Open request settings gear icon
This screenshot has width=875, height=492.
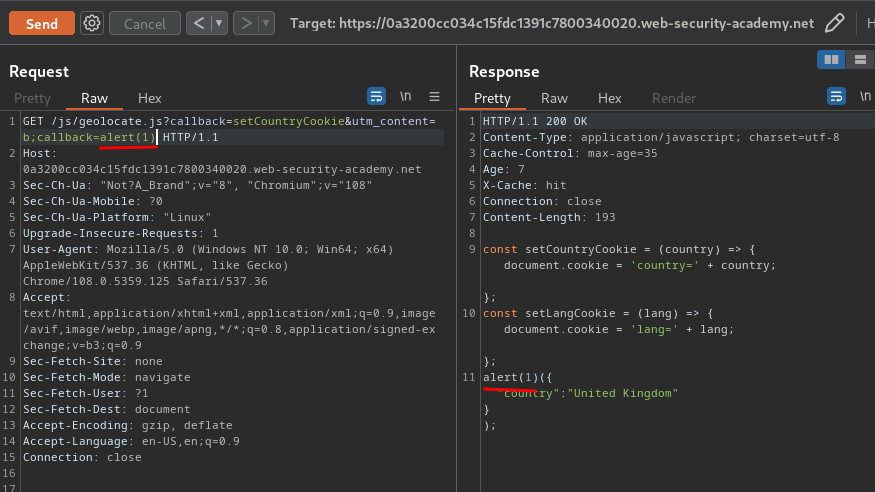92,23
